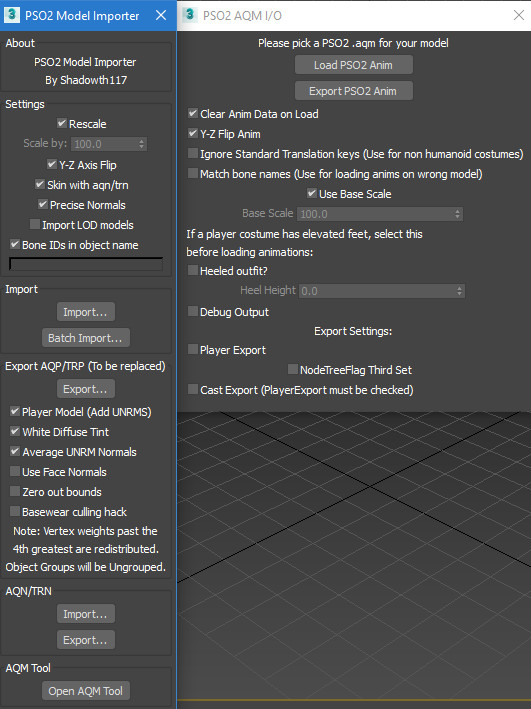Enable Zero out bounds checkbox

click(15, 492)
